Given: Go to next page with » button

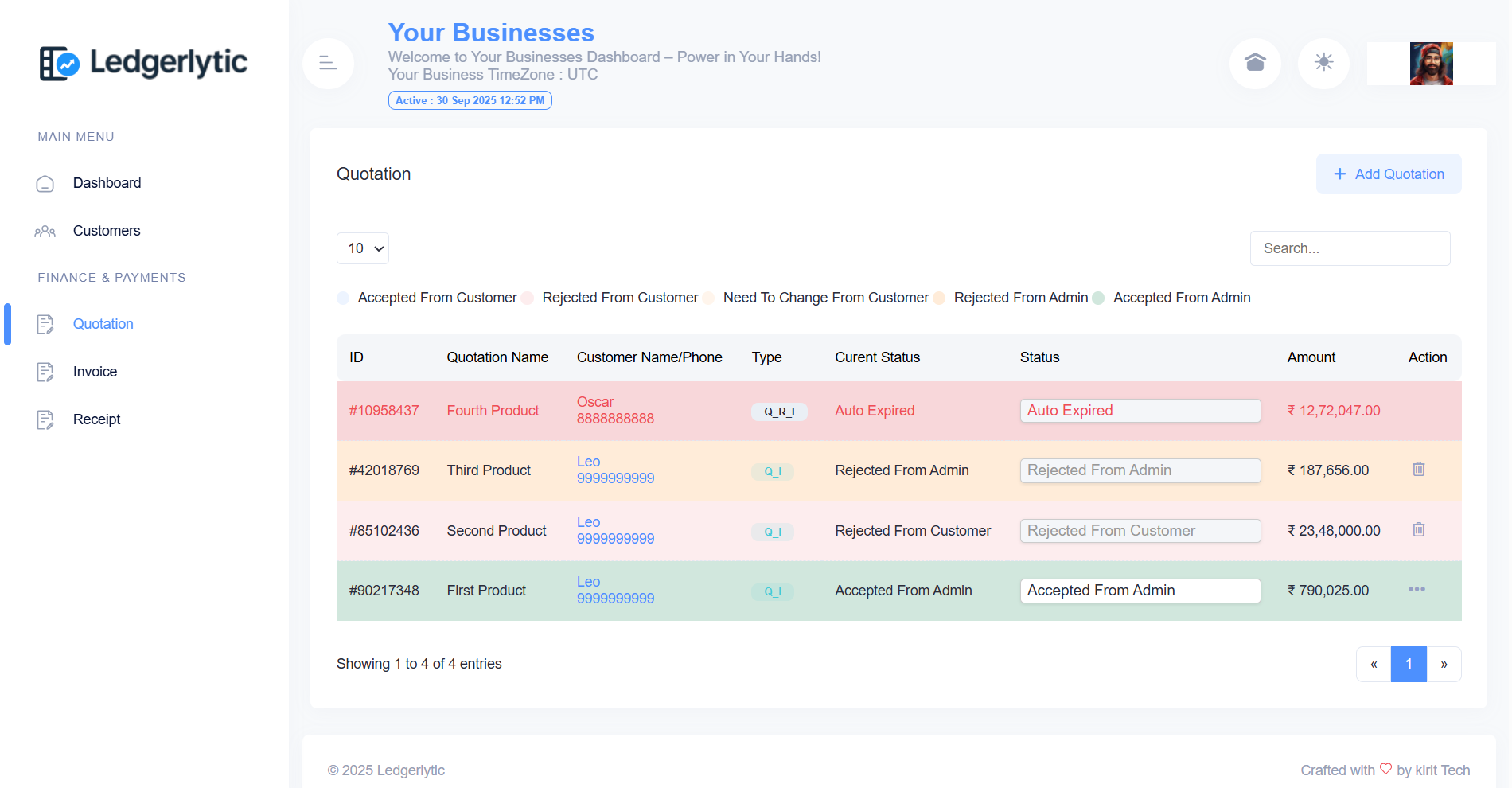Looking at the screenshot, I should click(1444, 665).
